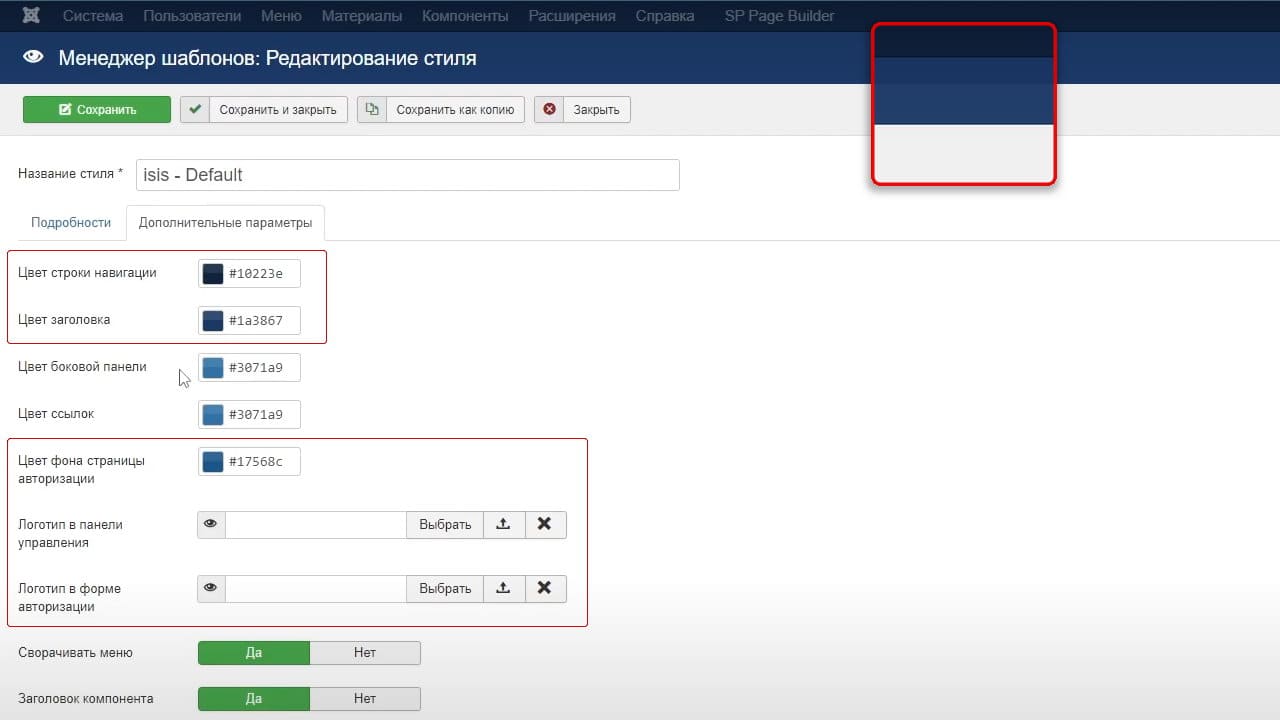
Task: Click the Цвет заголовка label
Action: coord(64,319)
